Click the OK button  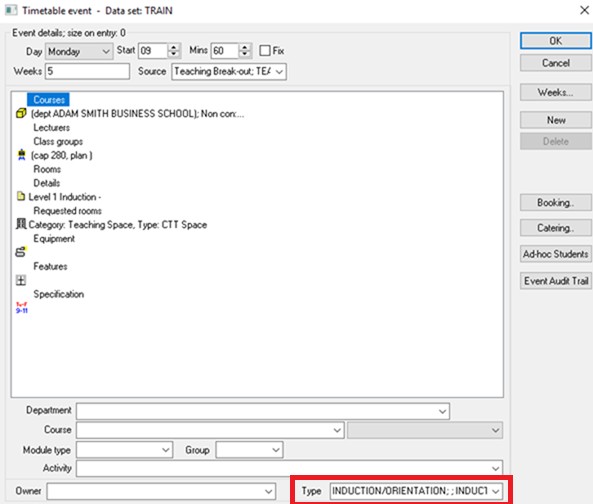click(556, 41)
